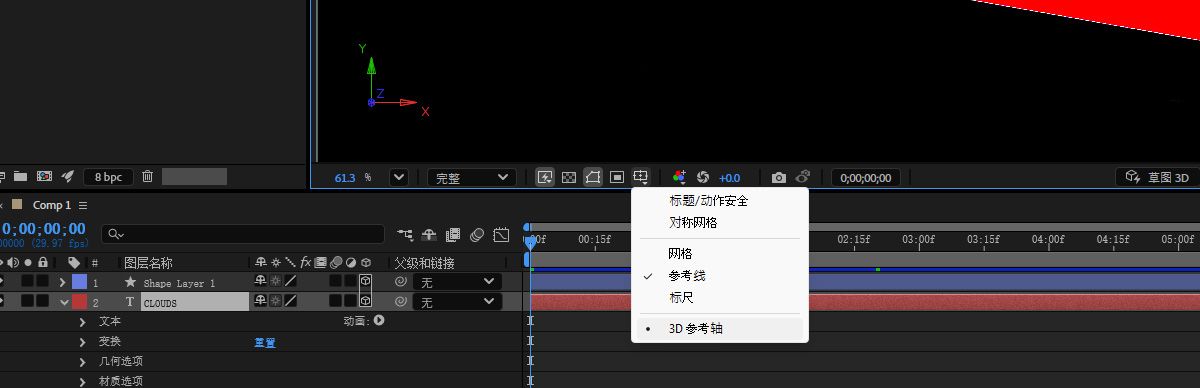Delete selected item with the trash icon
This screenshot has height=388, width=1200.
click(x=147, y=177)
